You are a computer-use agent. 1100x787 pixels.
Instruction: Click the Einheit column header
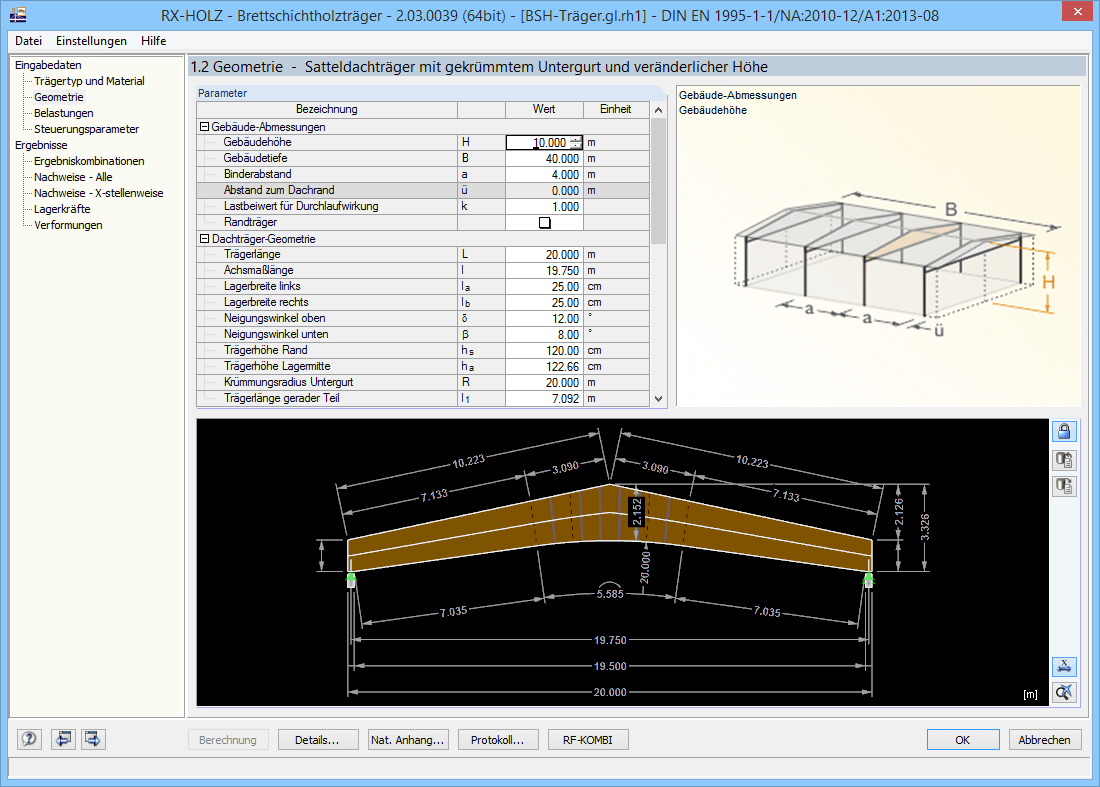pyautogui.click(x=616, y=109)
